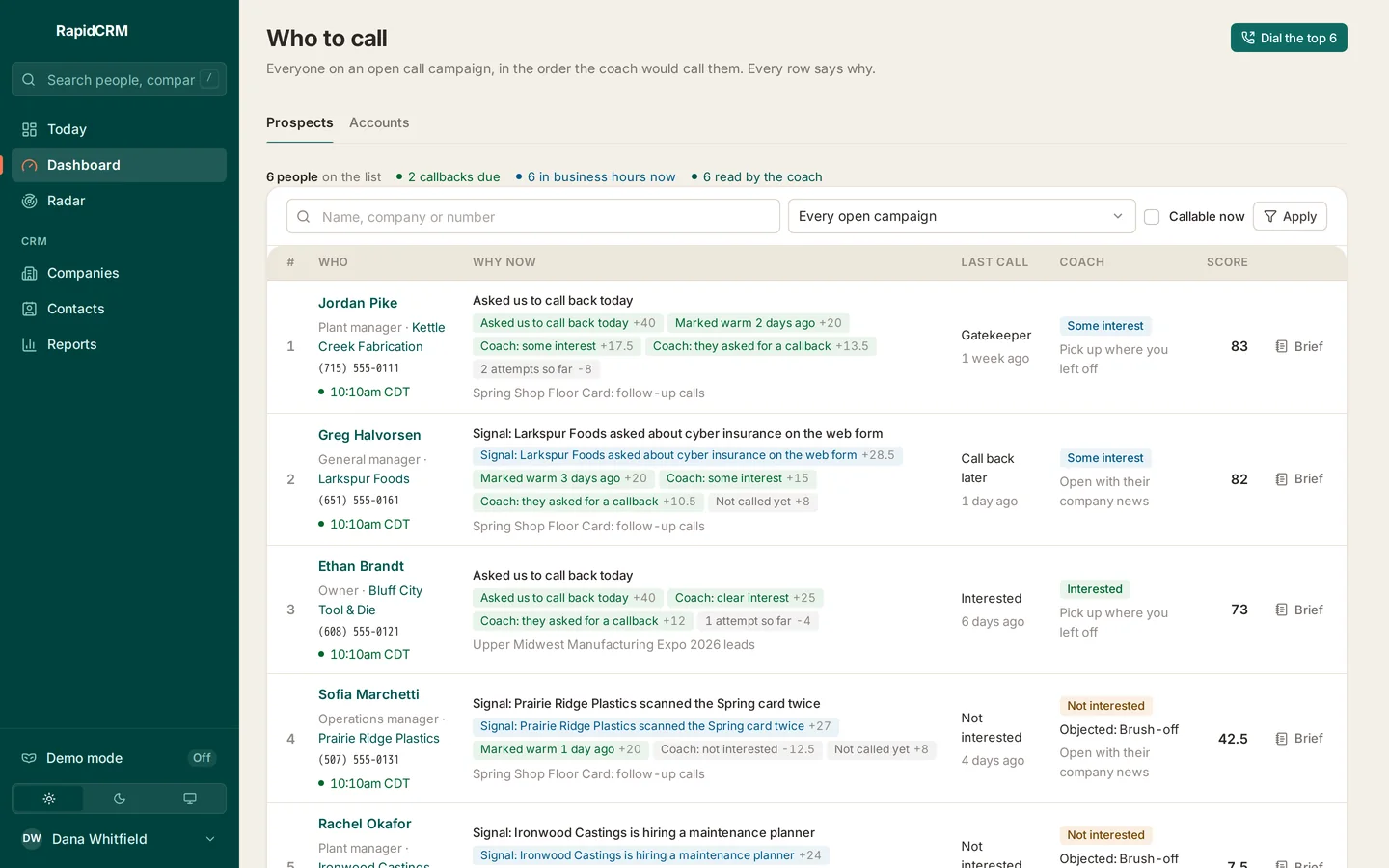1389x868 pixels.
Task: Click the Brief document icon for Jordan Pike
Action: pyautogui.click(x=1282, y=346)
